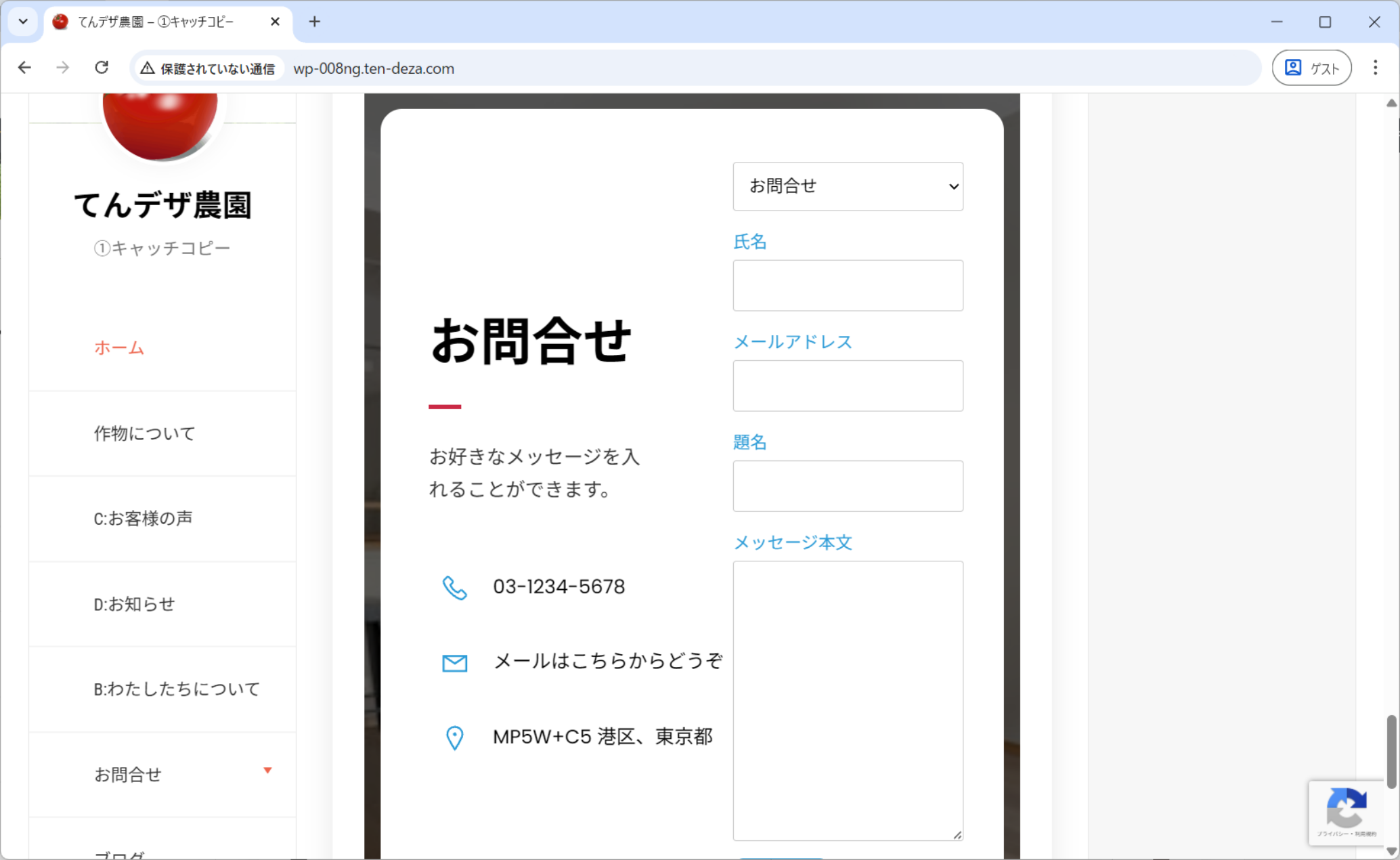Click the browser reload icon

pos(102,68)
